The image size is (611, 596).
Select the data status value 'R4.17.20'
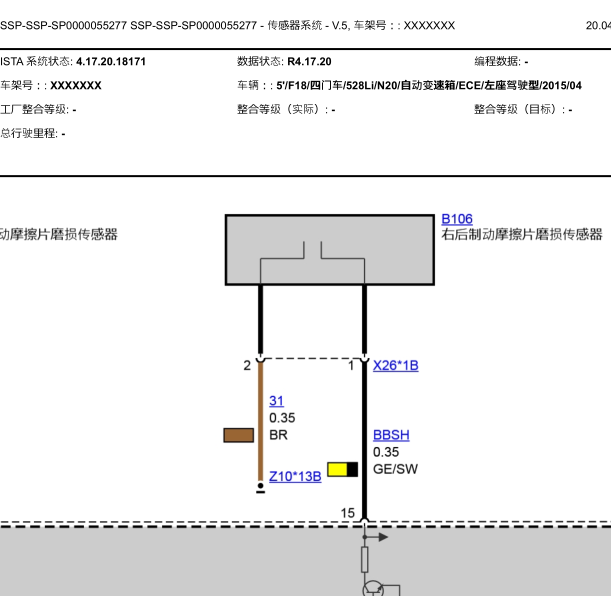(x=309, y=62)
